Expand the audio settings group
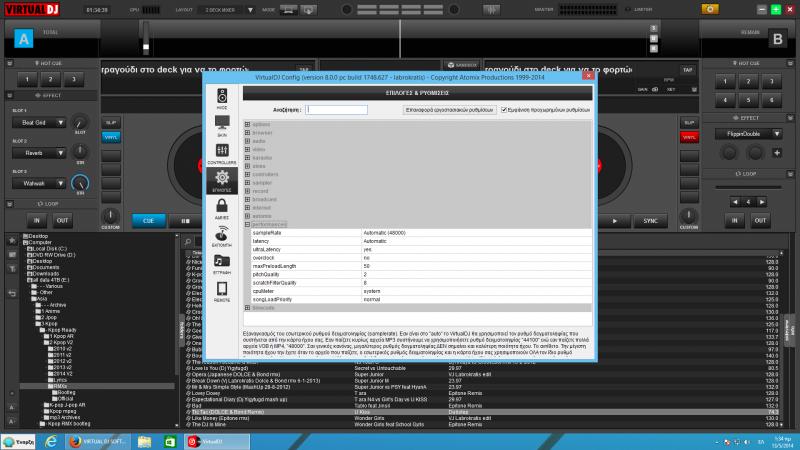This screenshot has height=450, width=800. 248,142
